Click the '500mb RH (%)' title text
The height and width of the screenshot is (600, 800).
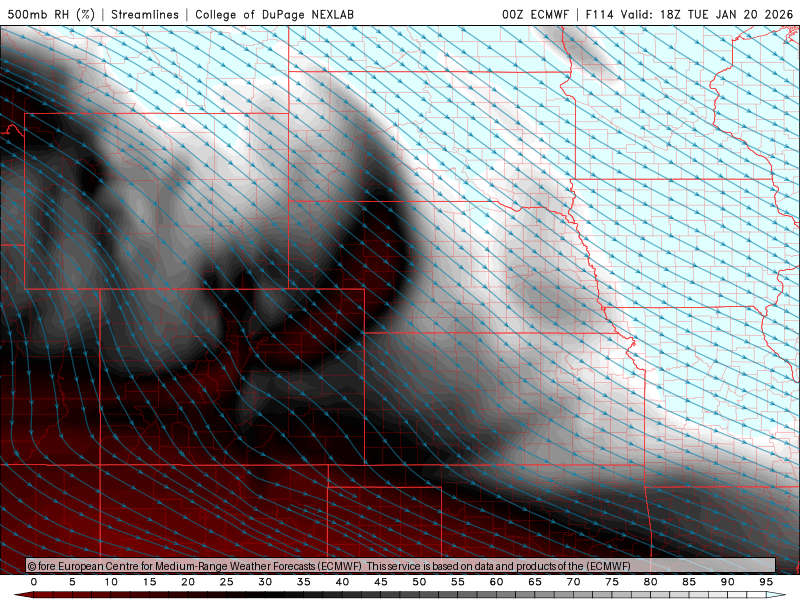[x=51, y=14]
